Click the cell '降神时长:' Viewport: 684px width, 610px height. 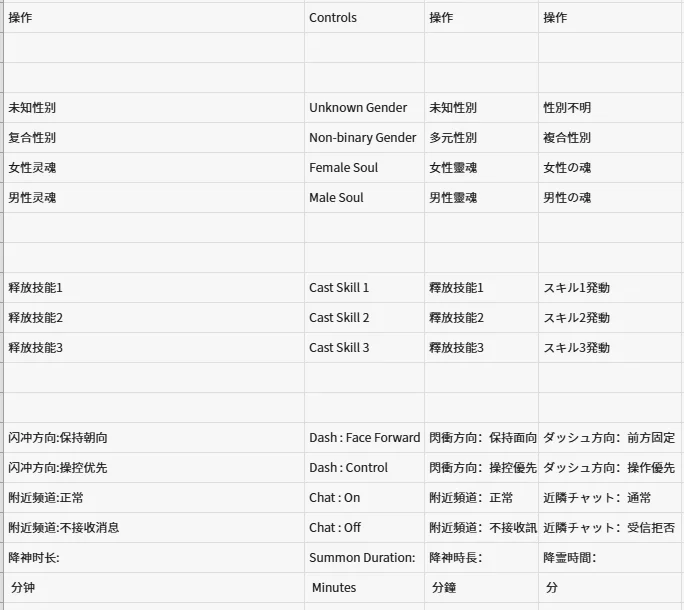[x=154, y=558]
